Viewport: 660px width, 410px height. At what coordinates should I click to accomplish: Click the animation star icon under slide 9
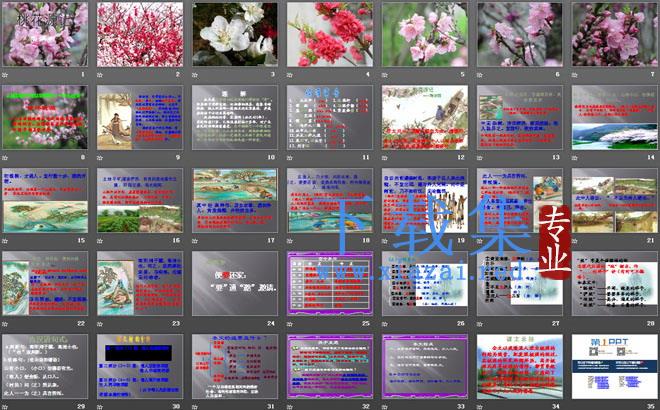[x=100, y=158]
